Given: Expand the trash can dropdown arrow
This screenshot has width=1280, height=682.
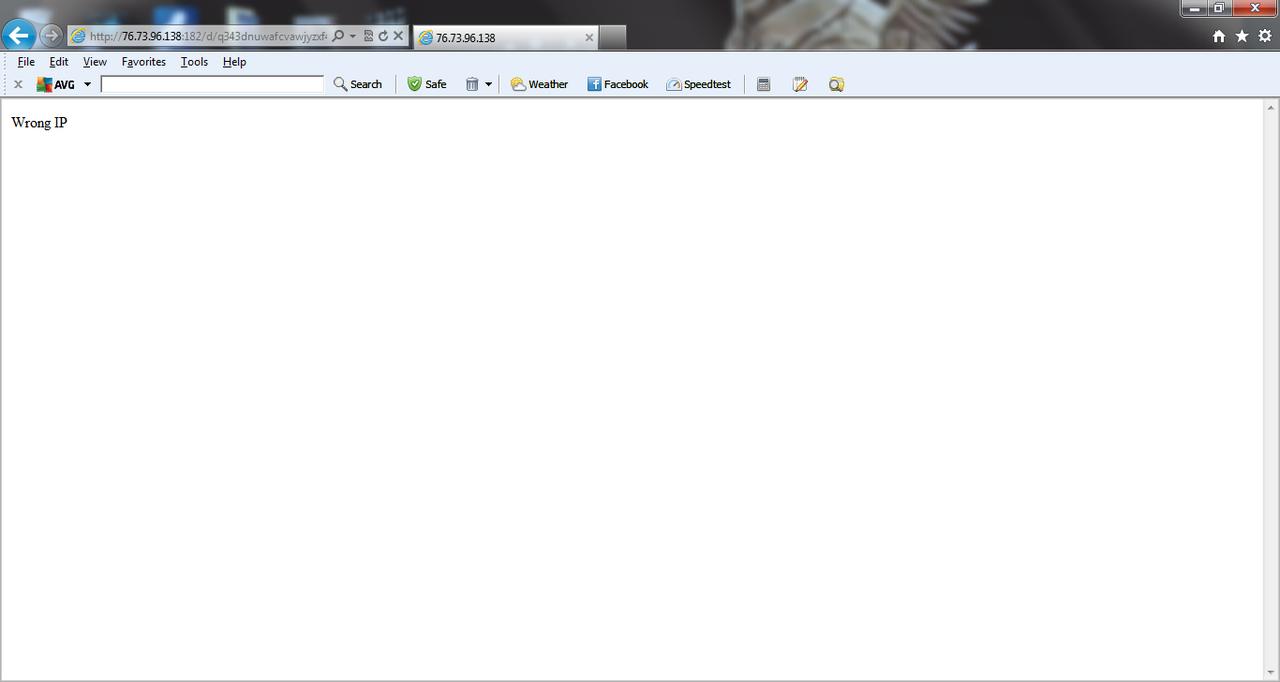Looking at the screenshot, I should (x=488, y=85).
